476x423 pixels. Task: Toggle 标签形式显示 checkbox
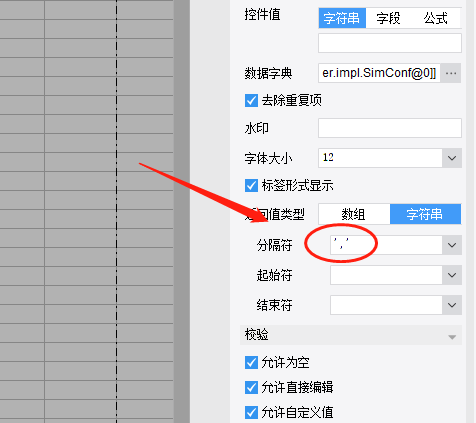(x=251, y=186)
